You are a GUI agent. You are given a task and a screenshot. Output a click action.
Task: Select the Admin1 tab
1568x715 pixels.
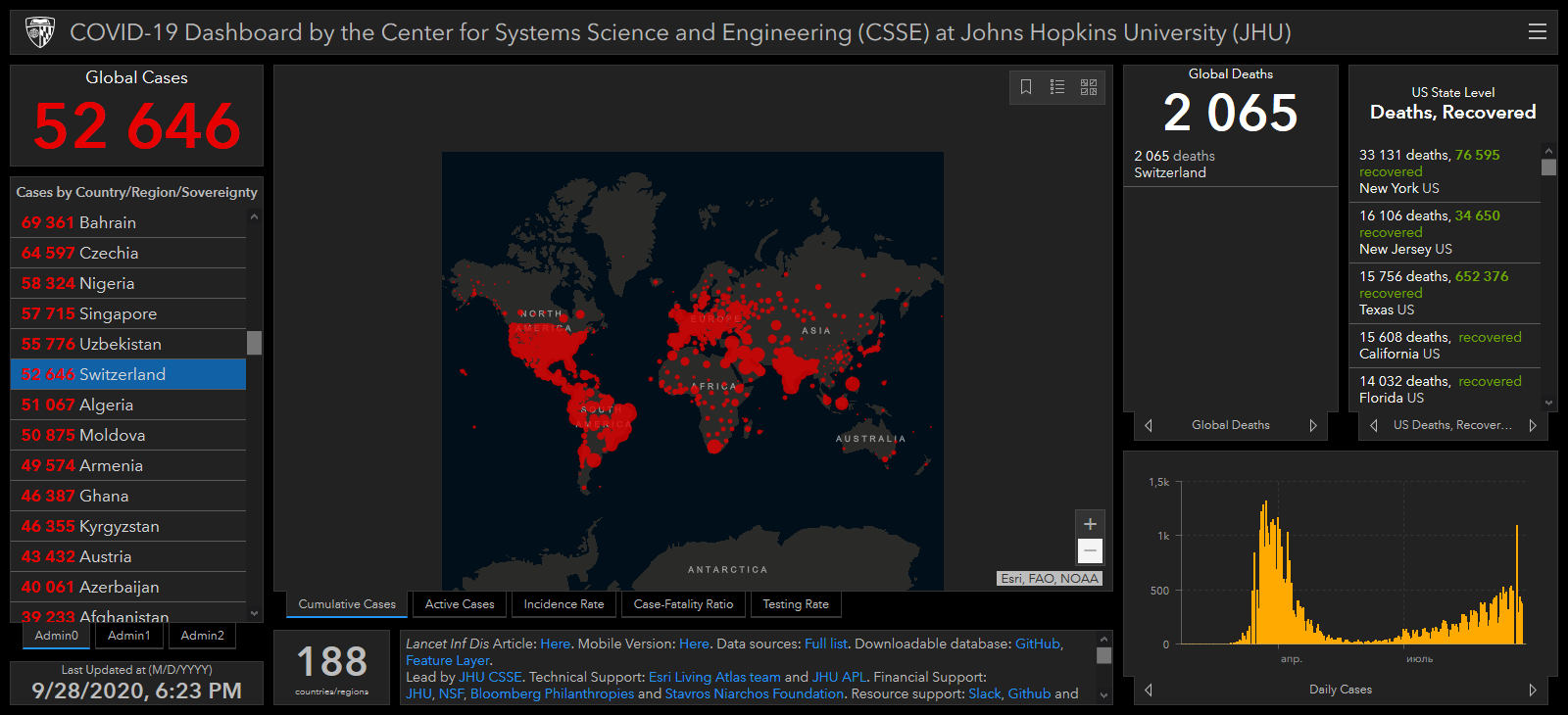tap(129, 636)
